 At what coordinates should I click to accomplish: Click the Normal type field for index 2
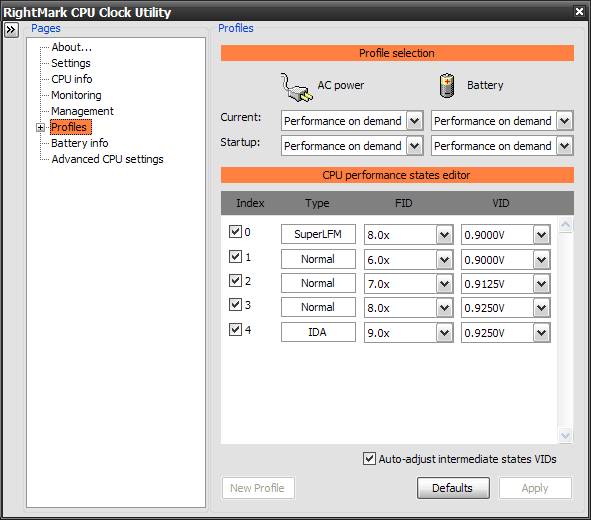[318, 283]
